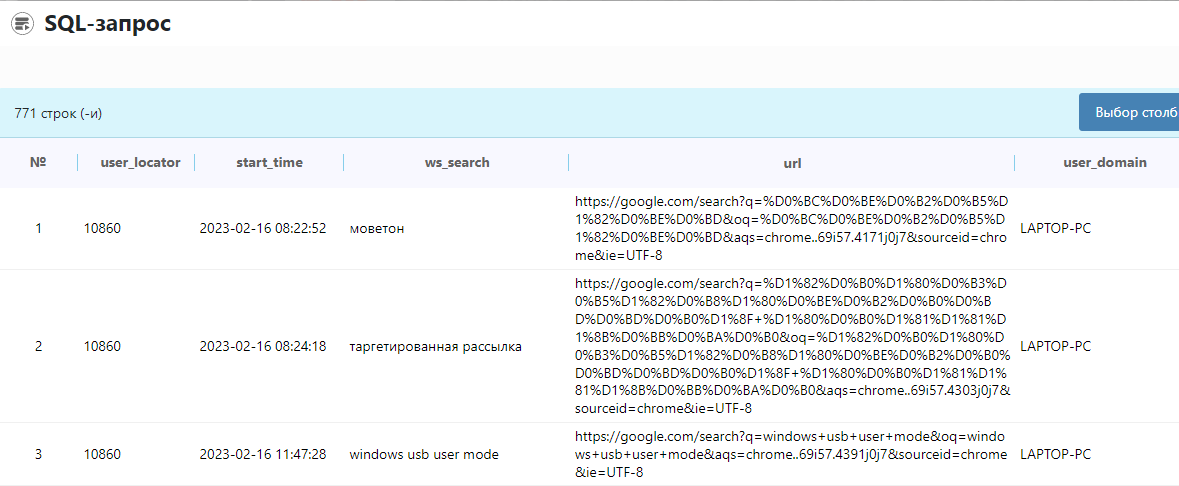Click the ws_search column header
This screenshot has width=1179, height=486.
[x=457, y=162]
